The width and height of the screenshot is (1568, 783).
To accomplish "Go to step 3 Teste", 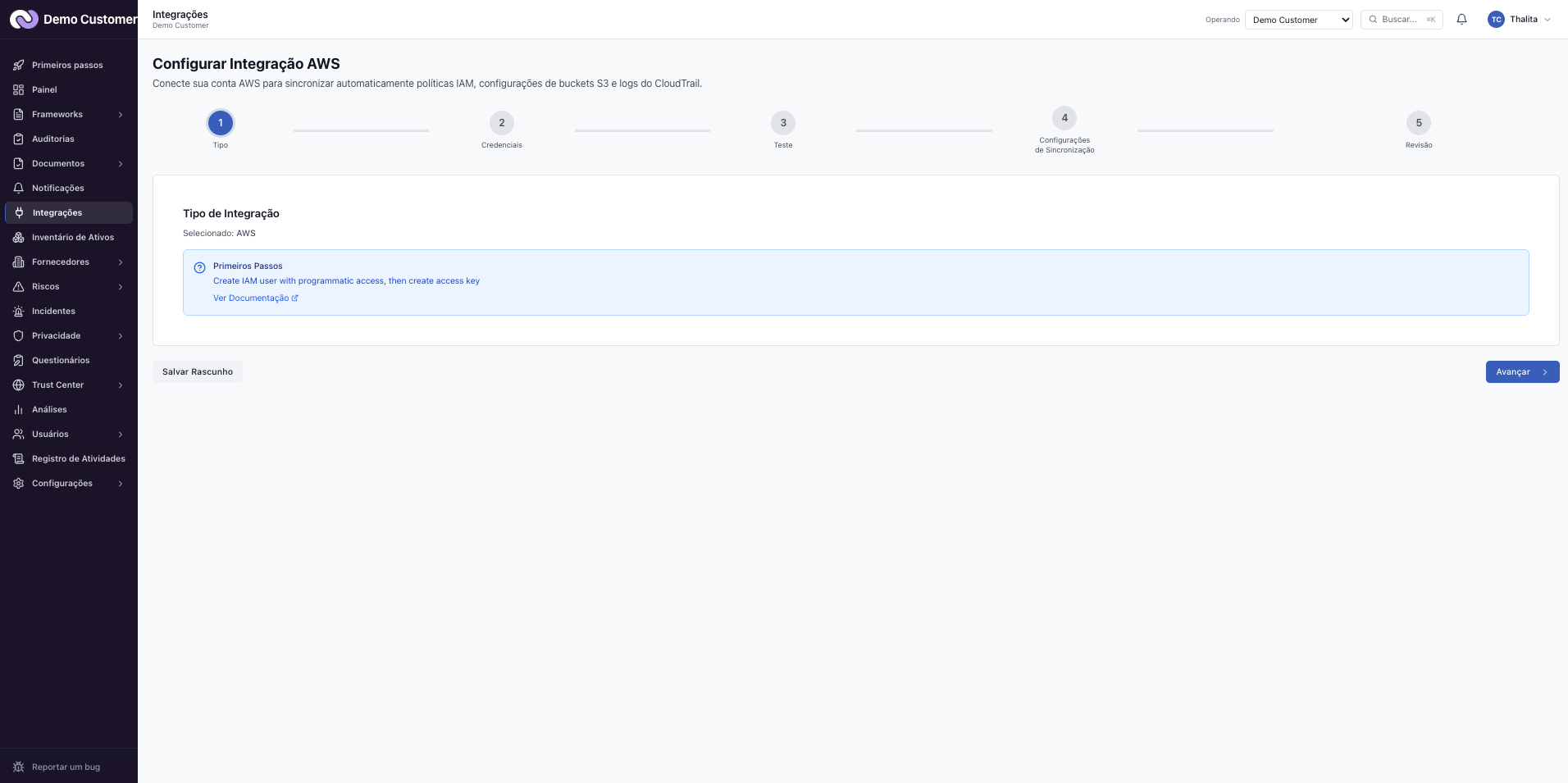I will (x=783, y=123).
